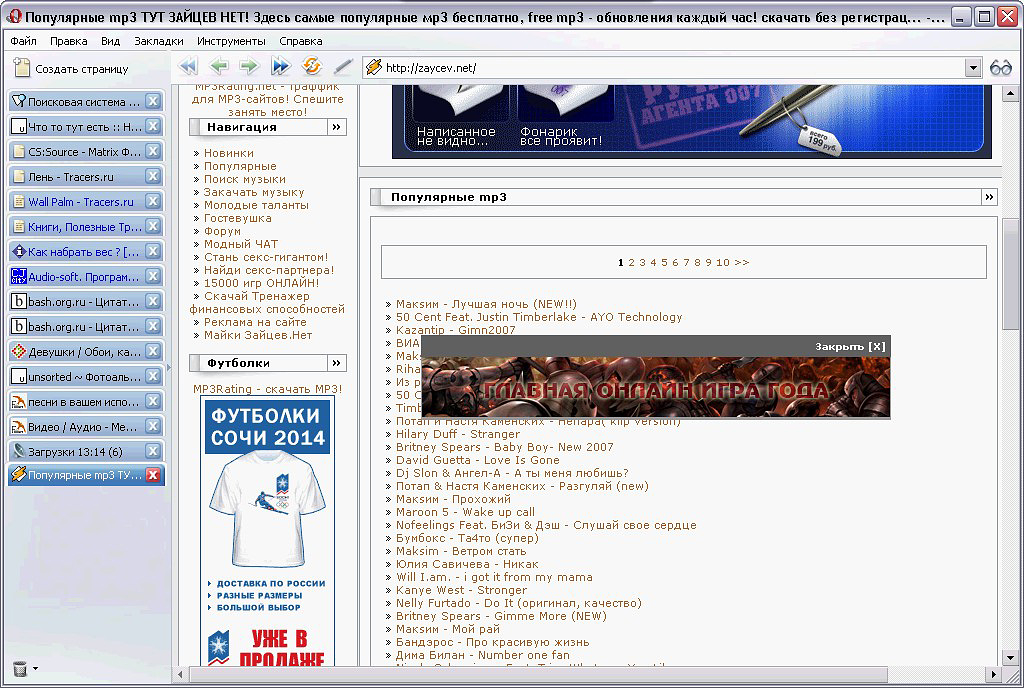Open the Гостевушка link

tap(238, 218)
